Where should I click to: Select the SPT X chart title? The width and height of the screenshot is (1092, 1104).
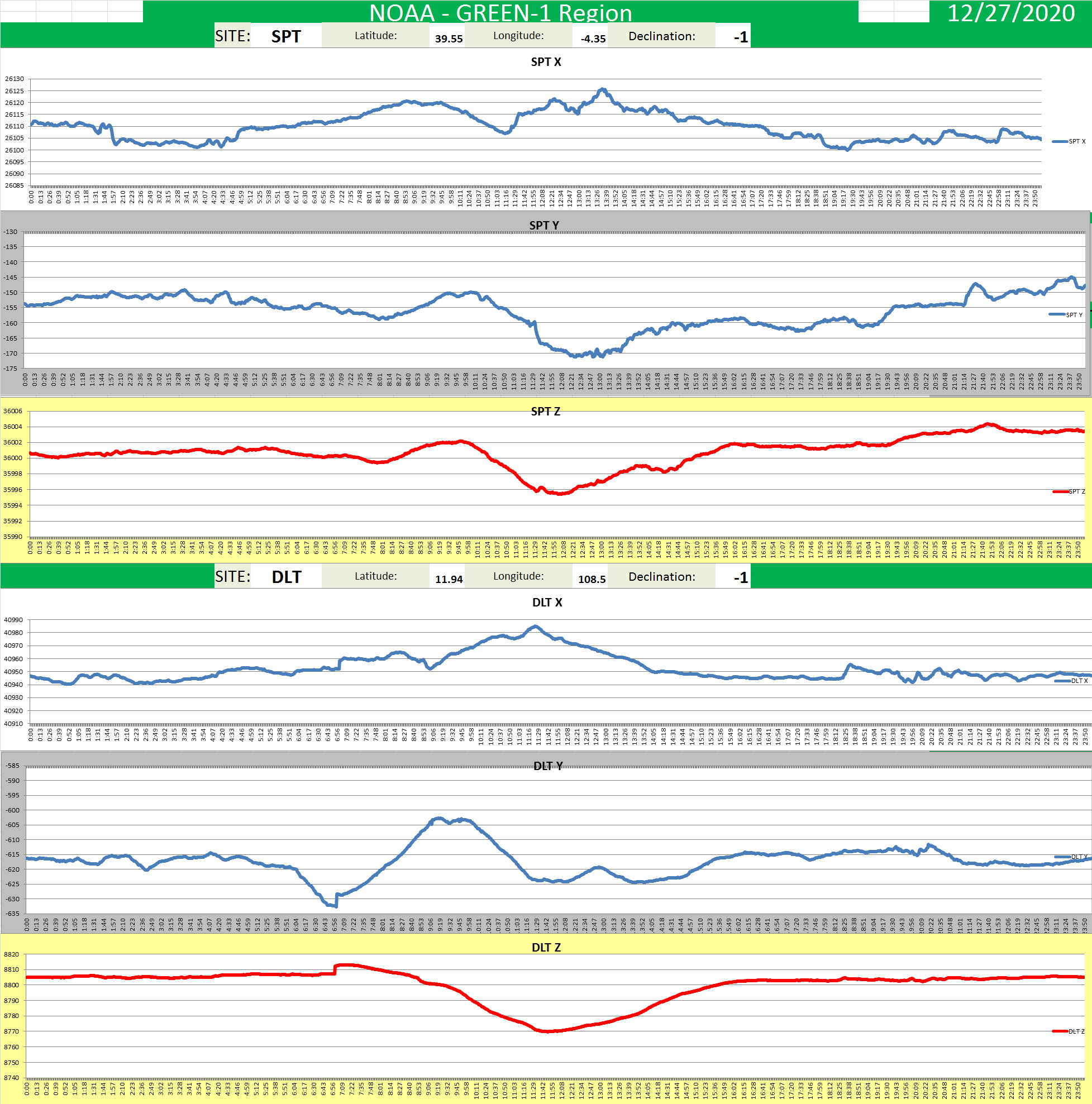545,62
